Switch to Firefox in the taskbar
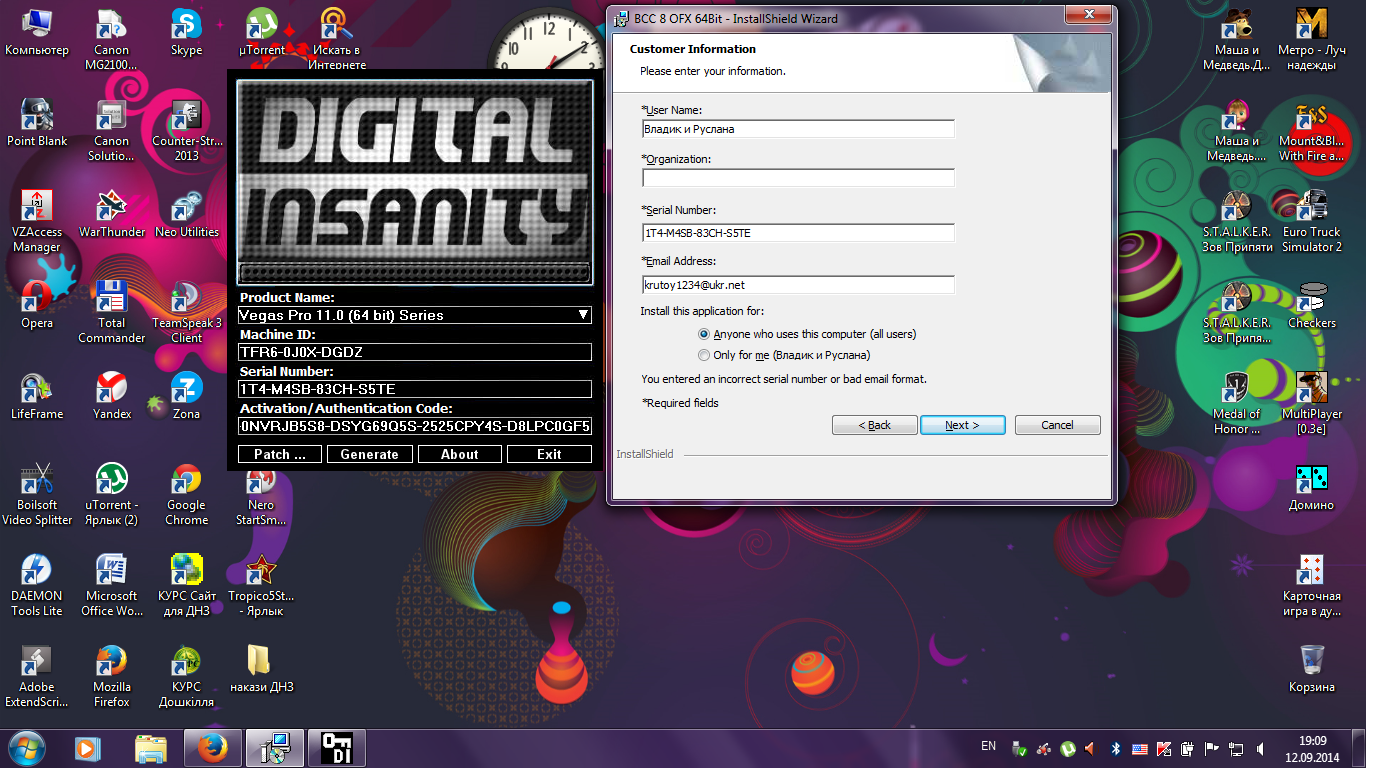The width and height of the screenshot is (1392, 784). 212,748
